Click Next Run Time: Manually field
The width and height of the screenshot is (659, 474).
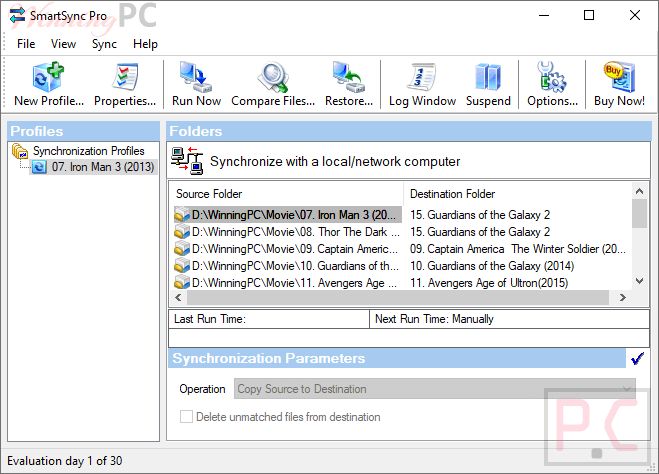coord(509,319)
